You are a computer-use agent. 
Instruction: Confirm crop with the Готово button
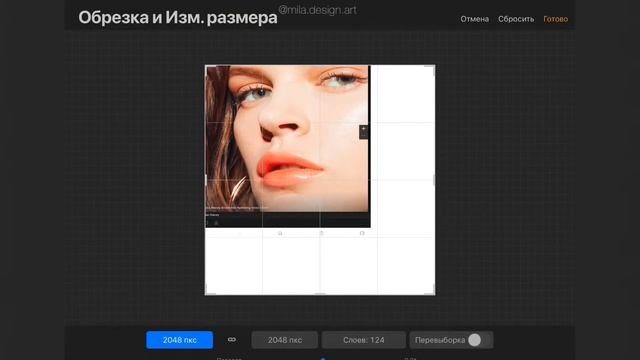[x=555, y=19]
